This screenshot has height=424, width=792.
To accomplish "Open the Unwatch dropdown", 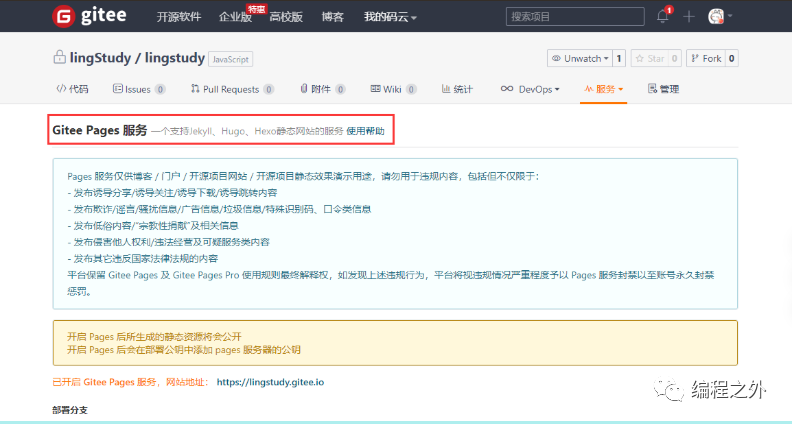I will click(580, 59).
